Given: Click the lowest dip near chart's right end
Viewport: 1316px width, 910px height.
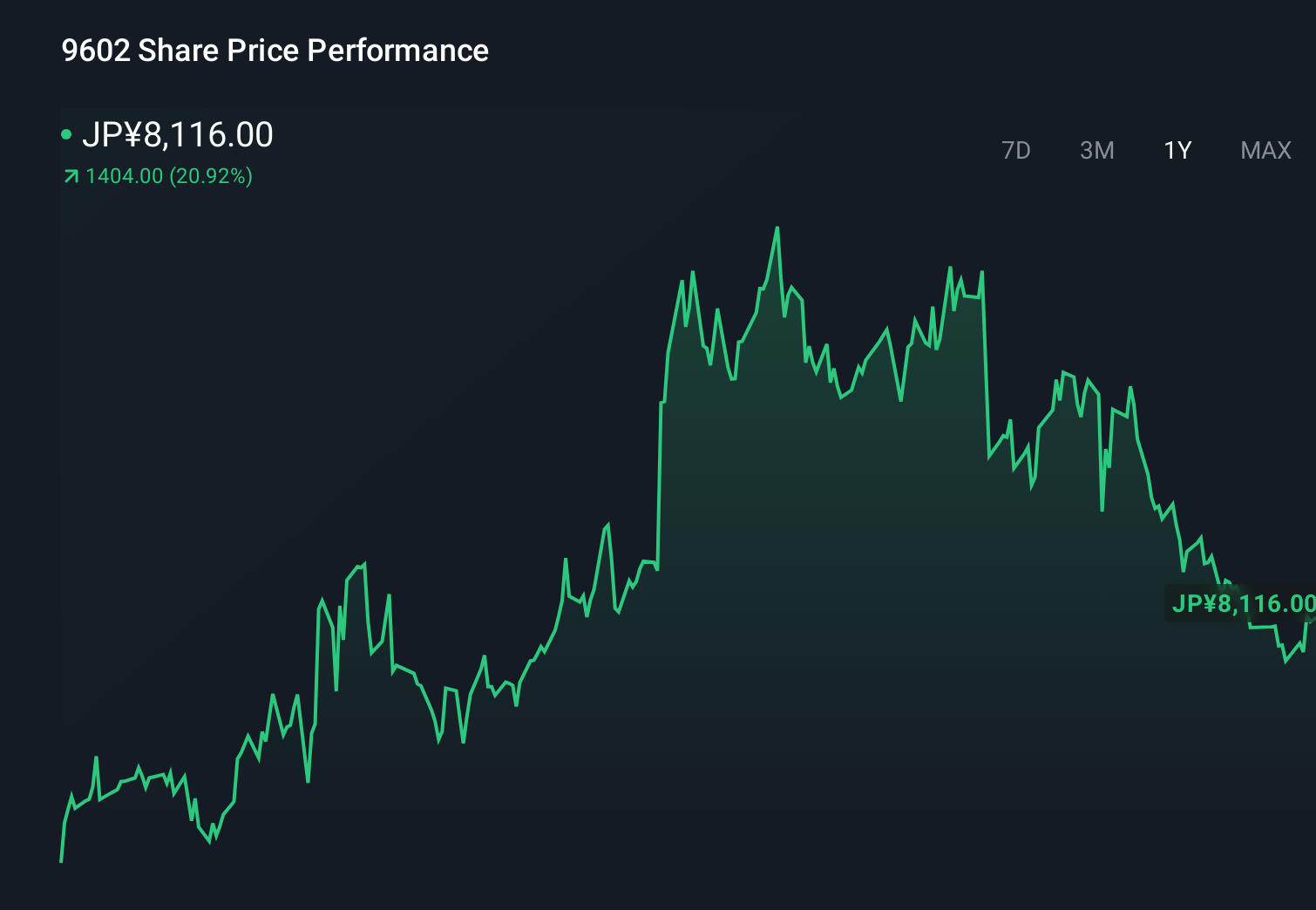Looking at the screenshot, I should 1285,661.
